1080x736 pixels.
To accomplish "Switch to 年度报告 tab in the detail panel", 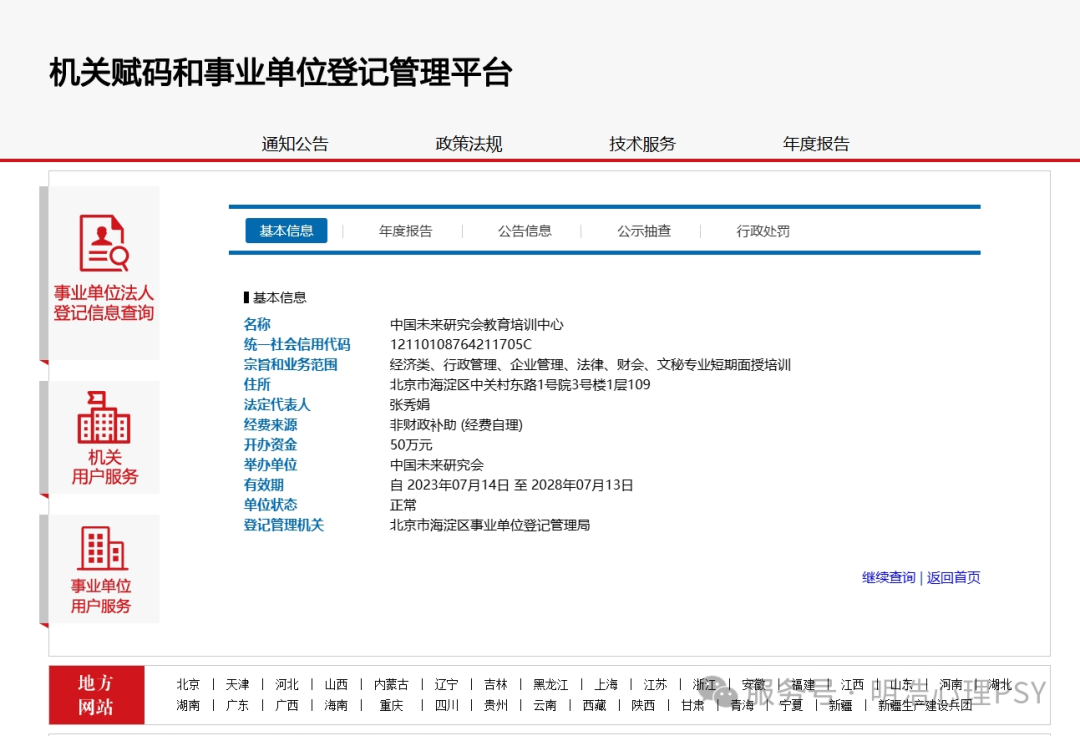I will [406, 231].
